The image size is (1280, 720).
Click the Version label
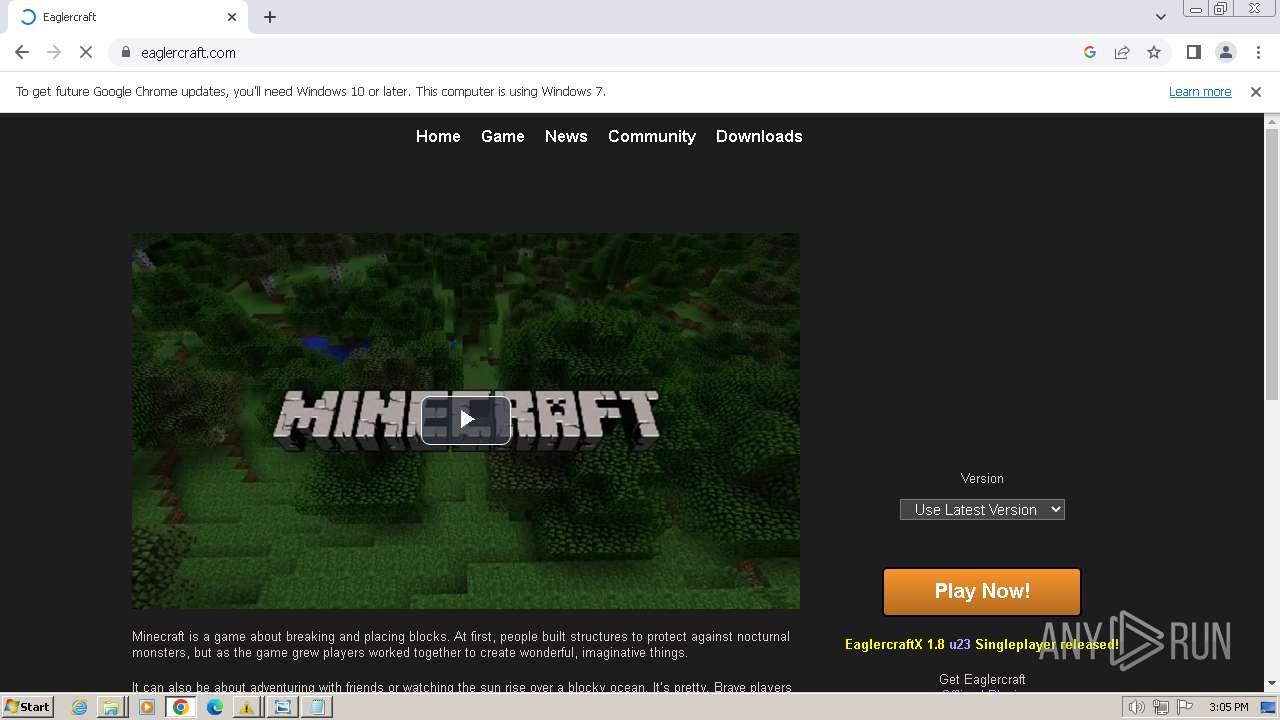(x=982, y=478)
